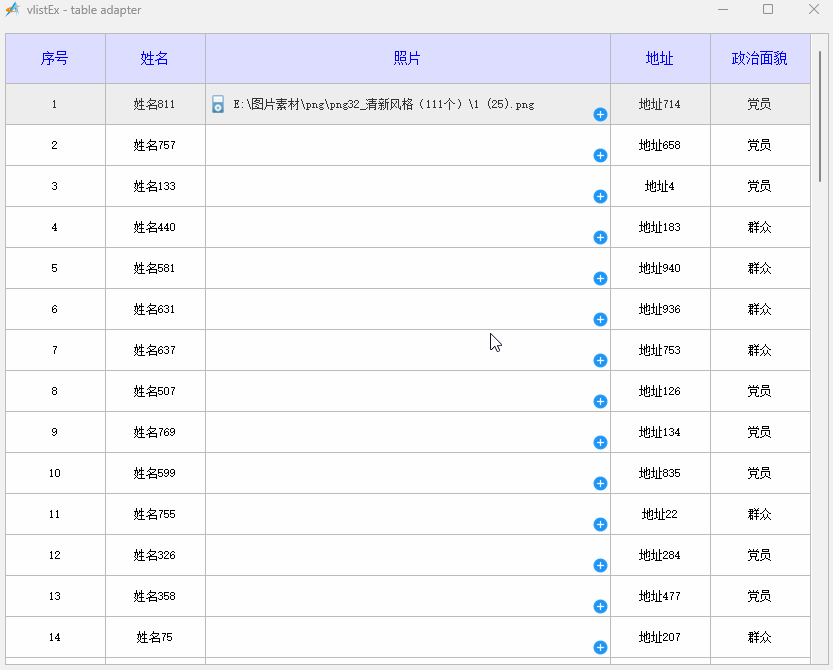Add photo for 姓名757 via plus icon
This screenshot has width=833, height=670.
pyautogui.click(x=600, y=155)
